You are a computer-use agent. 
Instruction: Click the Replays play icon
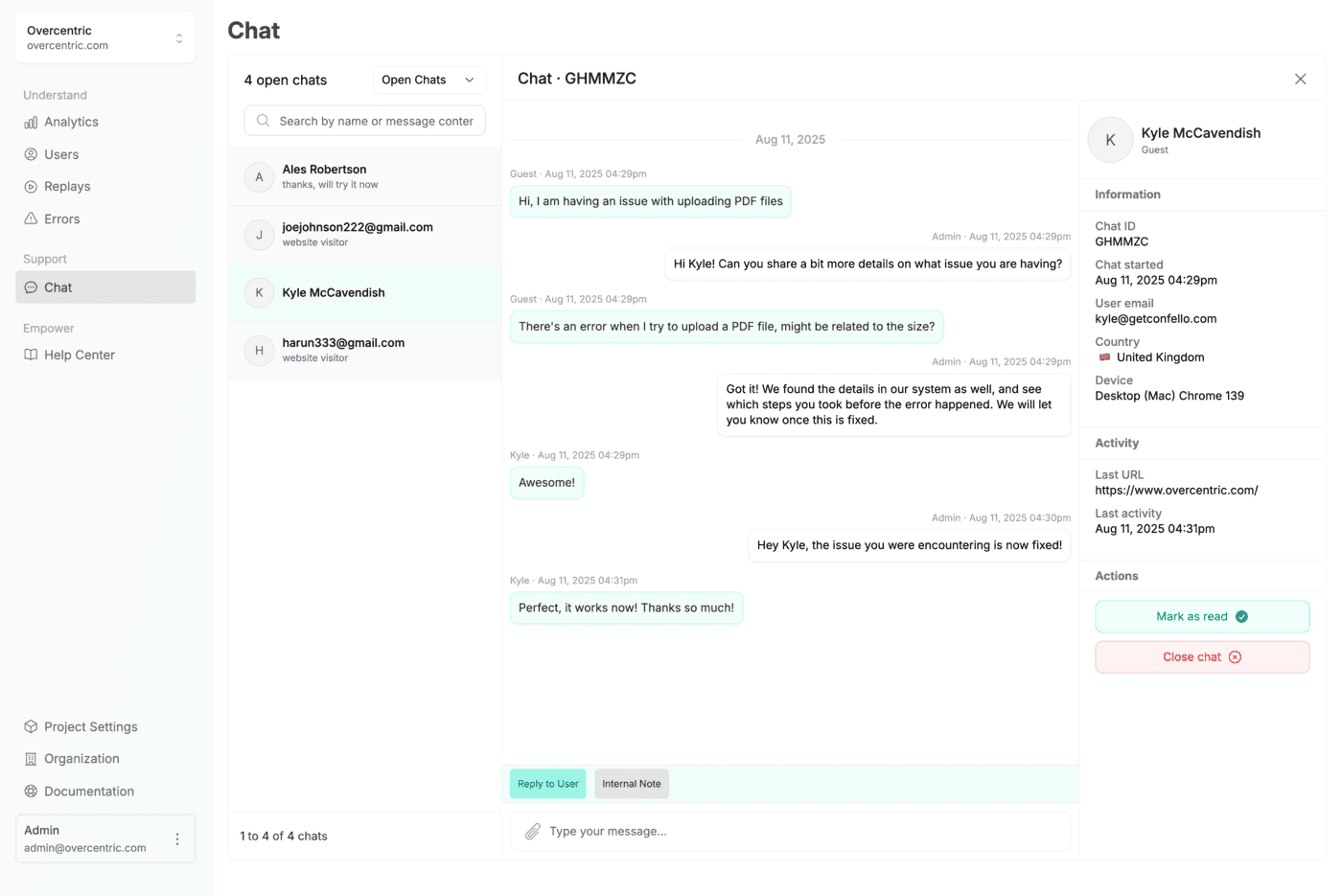[x=31, y=187]
